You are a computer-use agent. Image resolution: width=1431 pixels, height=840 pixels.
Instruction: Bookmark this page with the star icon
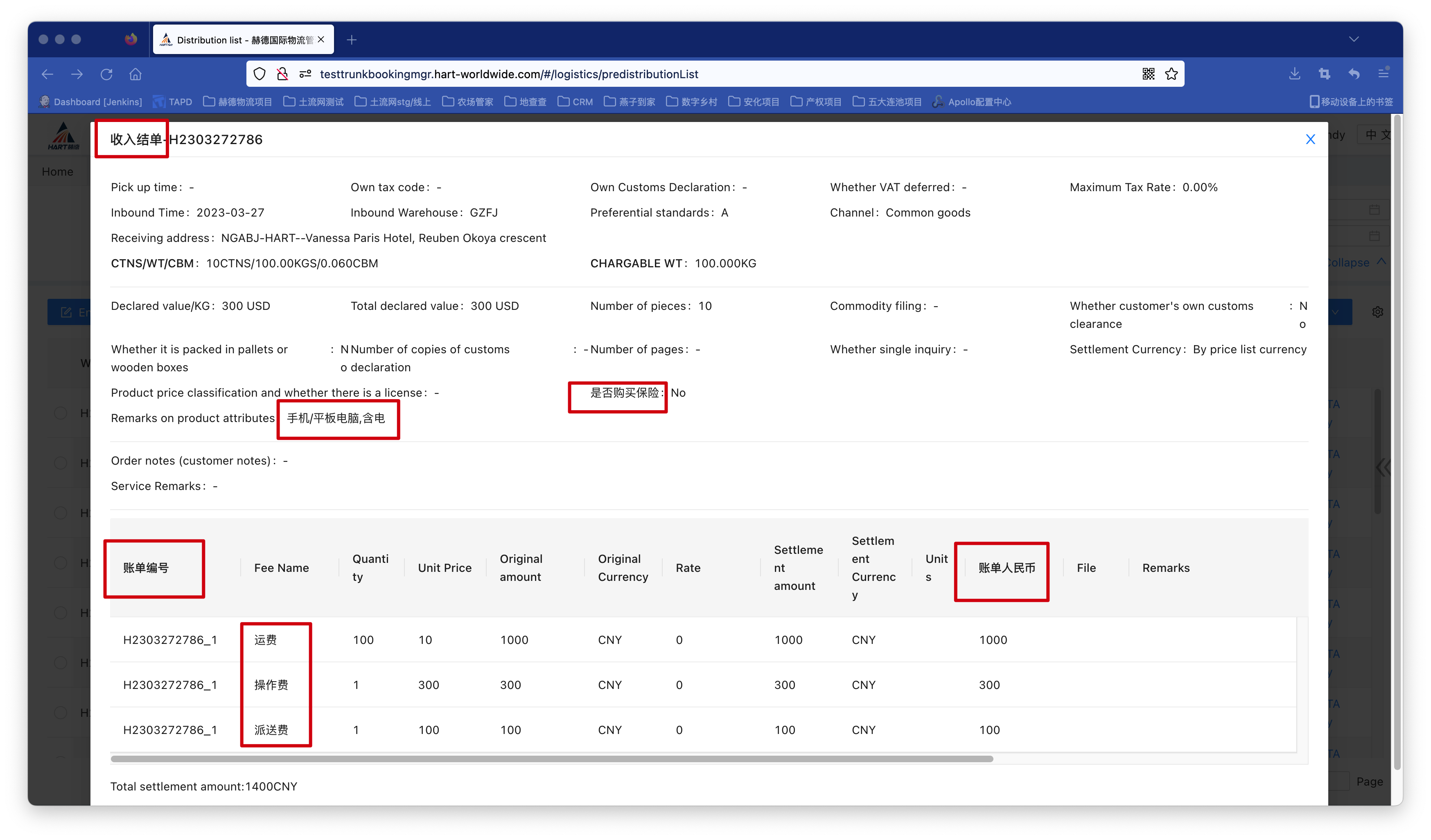[1171, 74]
